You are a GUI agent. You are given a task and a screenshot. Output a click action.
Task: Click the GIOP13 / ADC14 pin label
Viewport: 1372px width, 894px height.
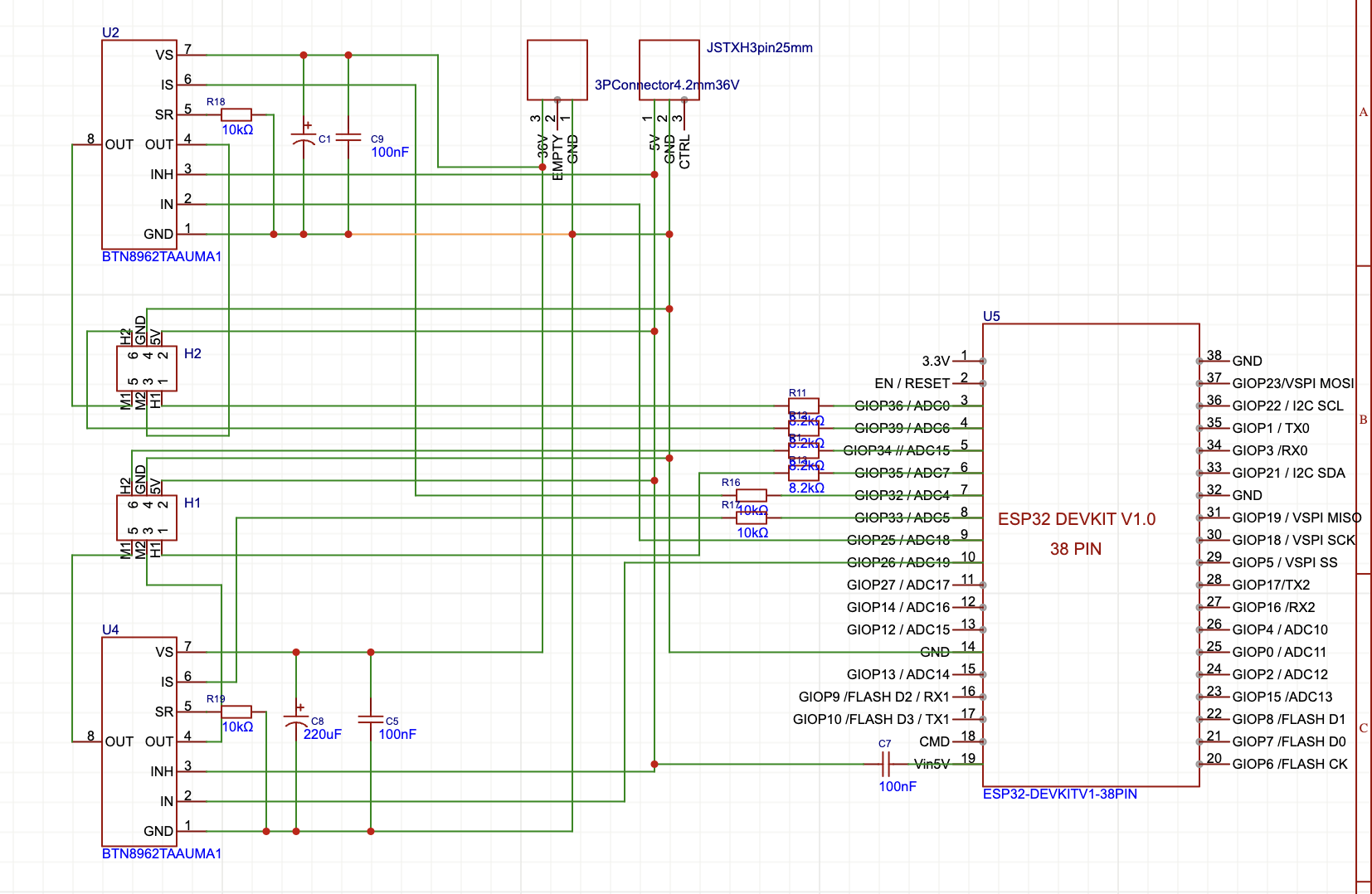point(898,674)
